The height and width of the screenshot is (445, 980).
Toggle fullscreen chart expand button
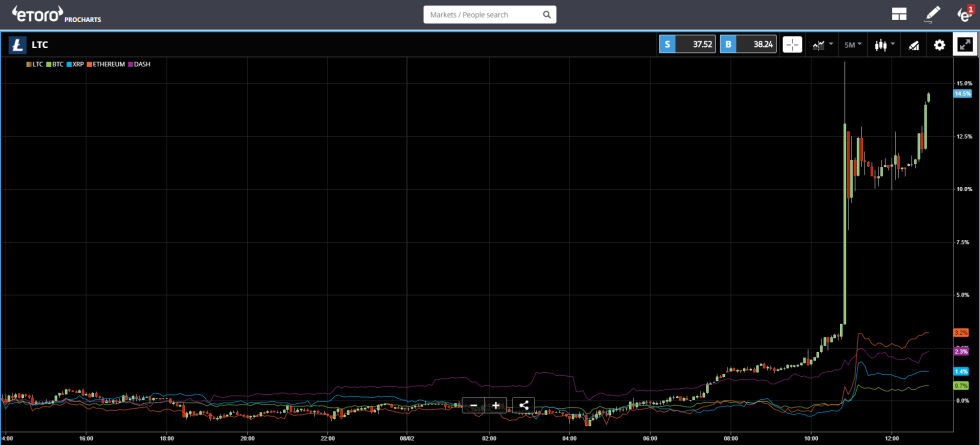965,44
